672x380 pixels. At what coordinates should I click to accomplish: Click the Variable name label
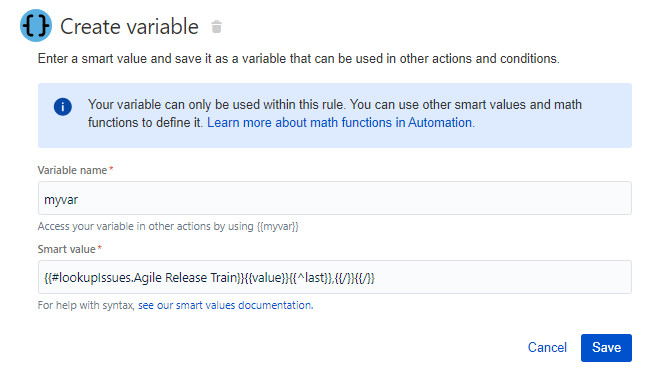(72, 170)
